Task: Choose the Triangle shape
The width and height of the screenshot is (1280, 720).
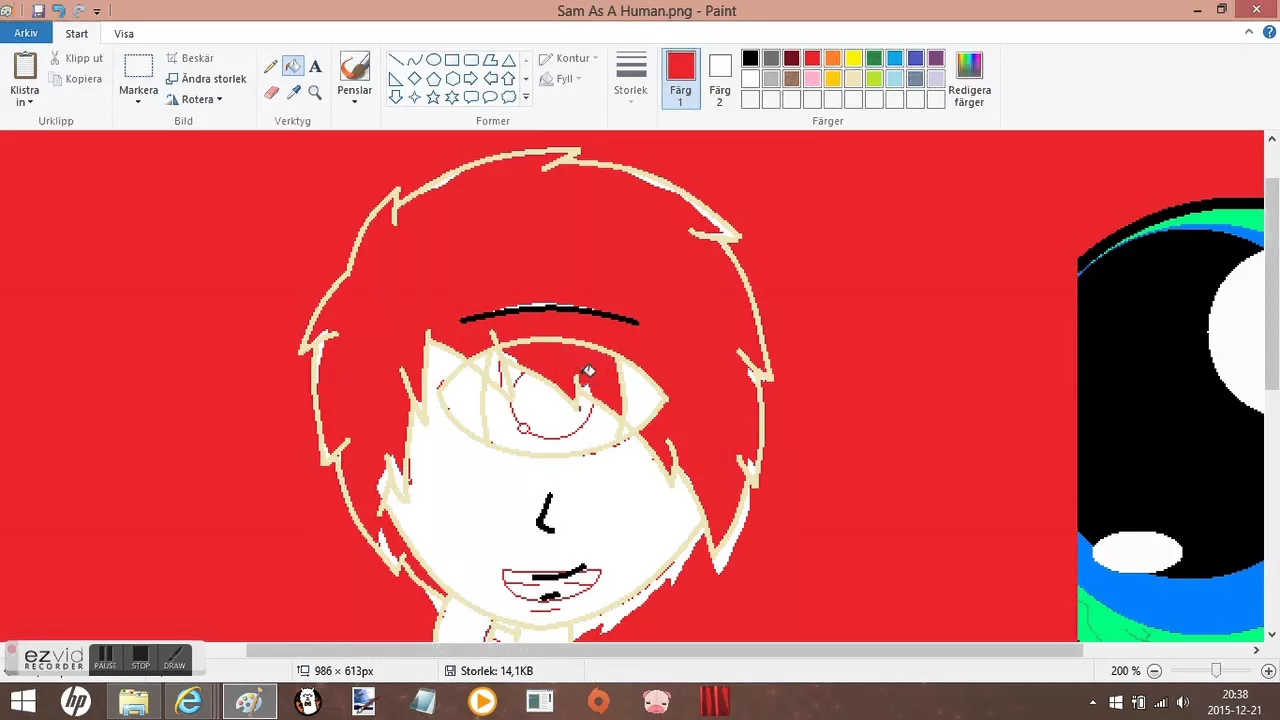Action: pos(509,60)
